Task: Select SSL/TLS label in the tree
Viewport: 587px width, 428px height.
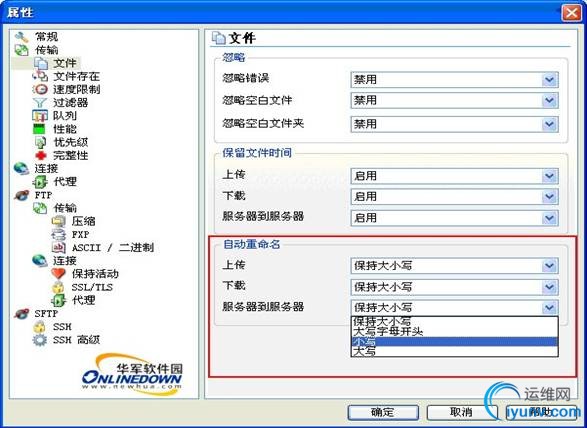Action: tap(92, 287)
